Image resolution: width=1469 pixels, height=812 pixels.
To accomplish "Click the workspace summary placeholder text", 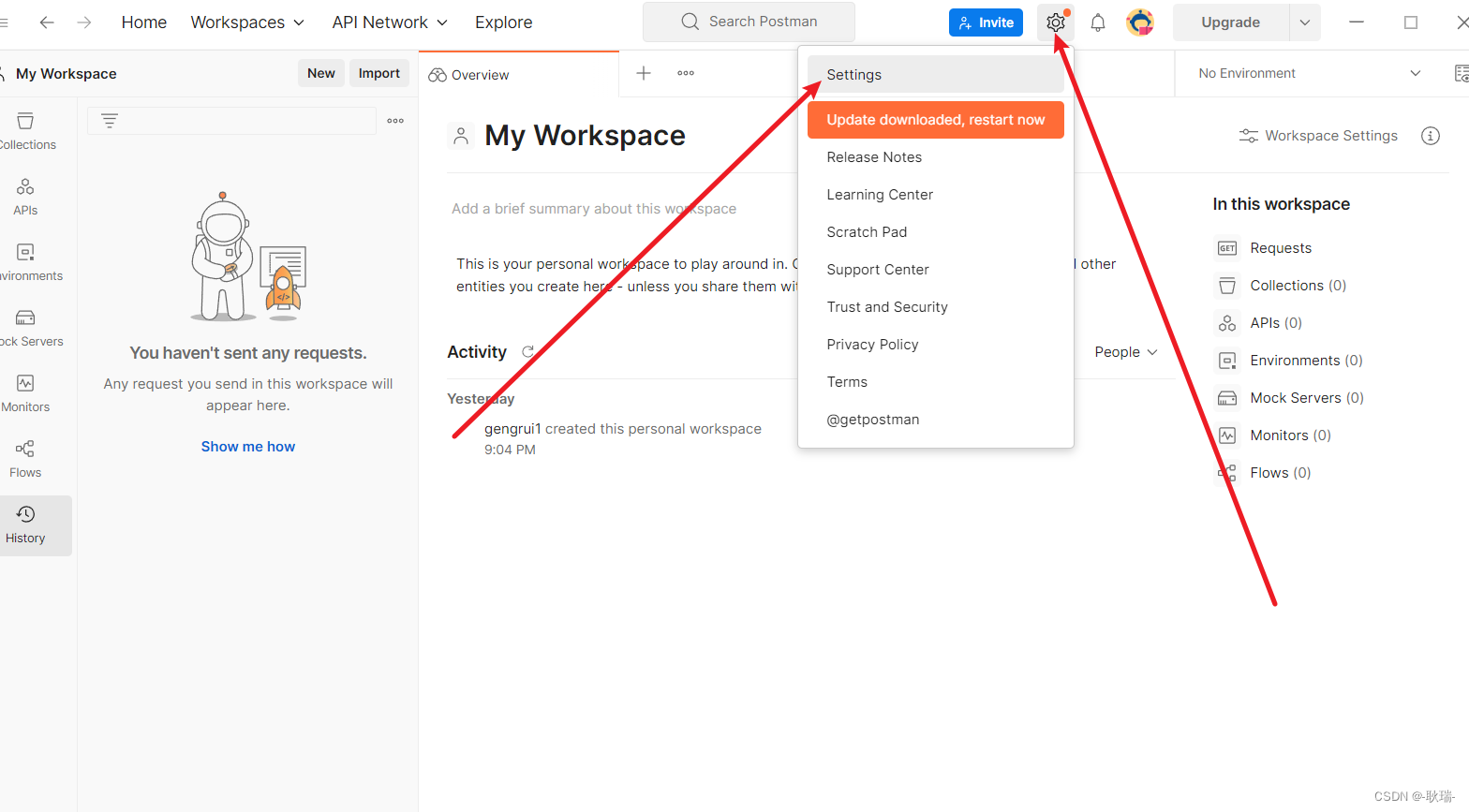I will (x=594, y=209).
